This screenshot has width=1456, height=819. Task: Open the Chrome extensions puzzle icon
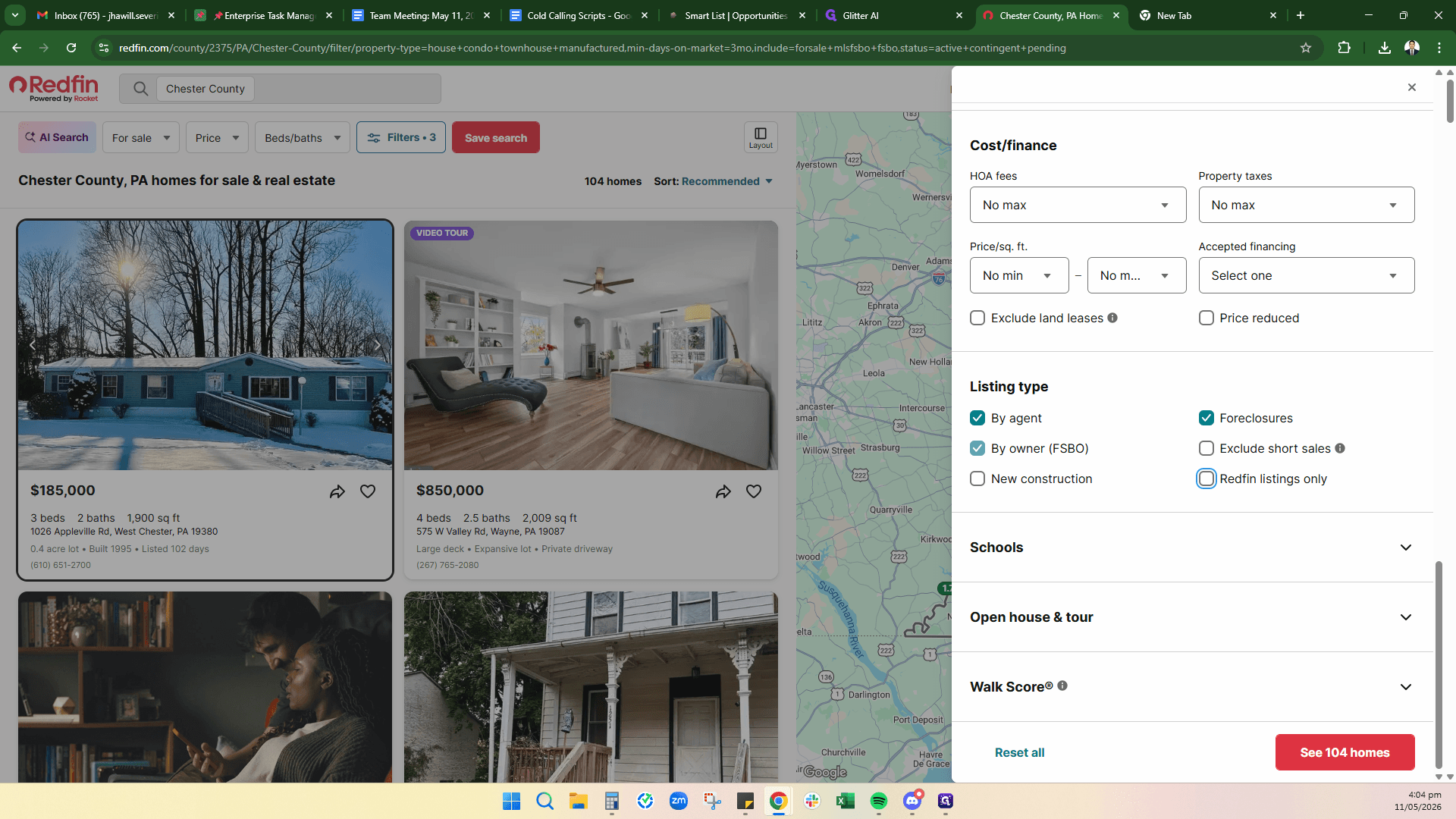[x=1344, y=48]
